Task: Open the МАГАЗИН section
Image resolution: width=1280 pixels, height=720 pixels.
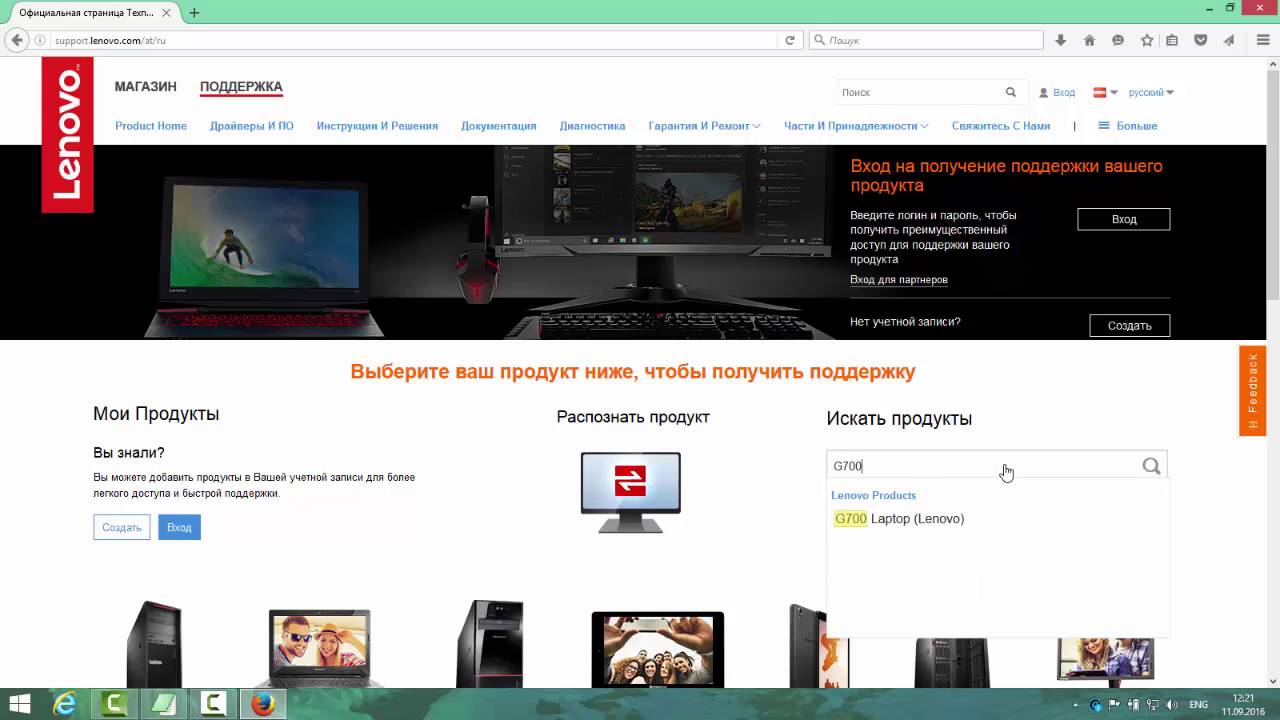Action: [x=145, y=87]
